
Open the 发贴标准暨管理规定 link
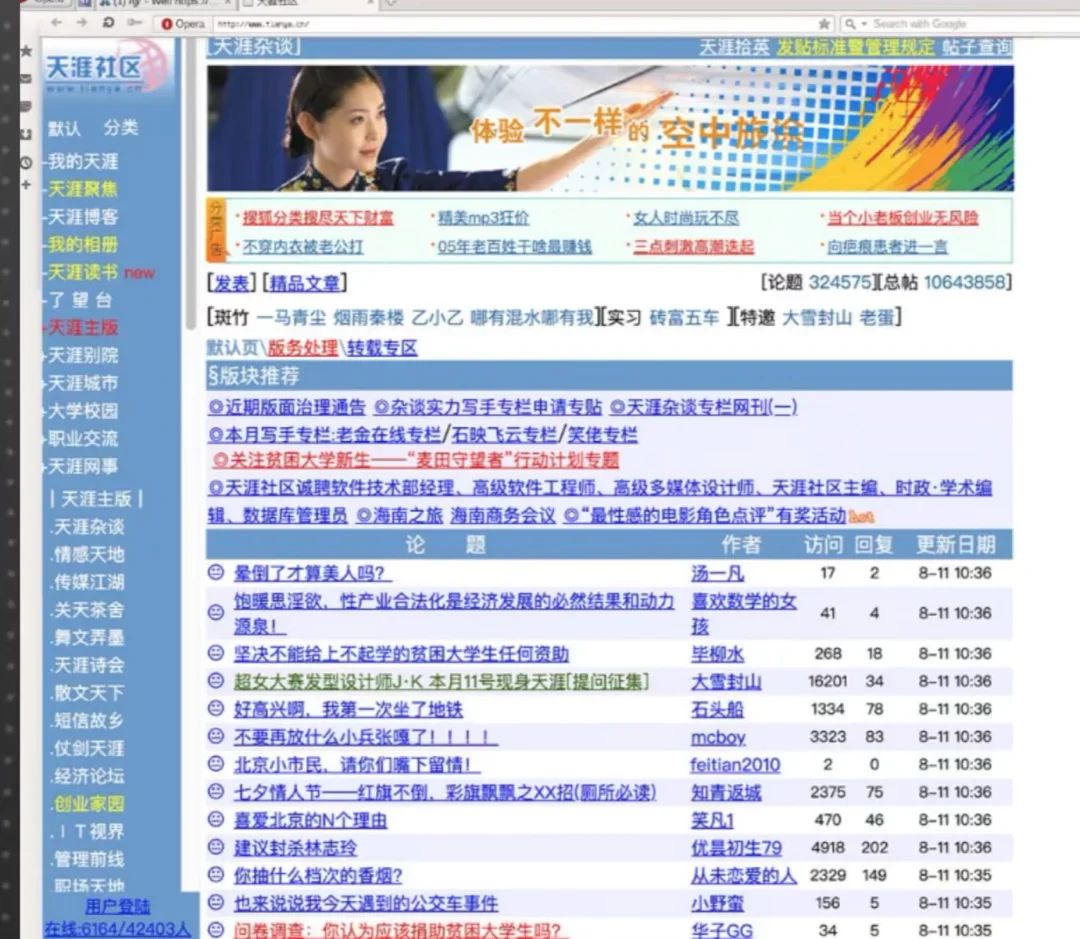(x=855, y=47)
